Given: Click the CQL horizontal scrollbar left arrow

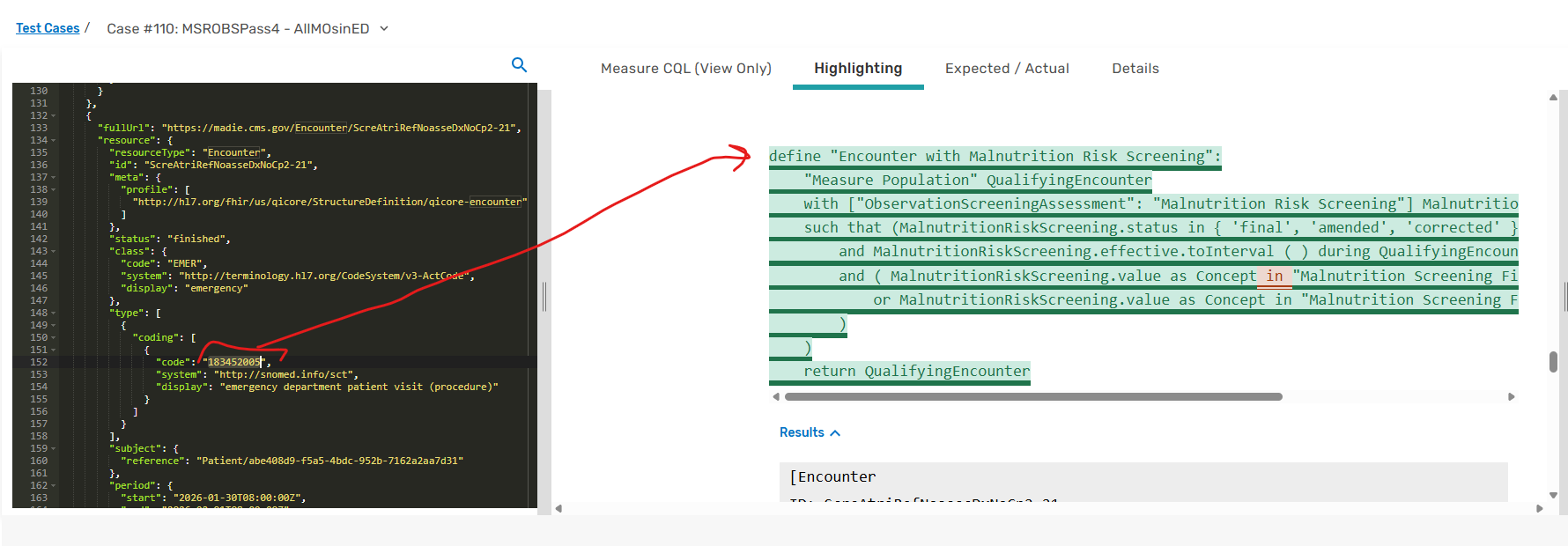Looking at the screenshot, I should [x=776, y=397].
